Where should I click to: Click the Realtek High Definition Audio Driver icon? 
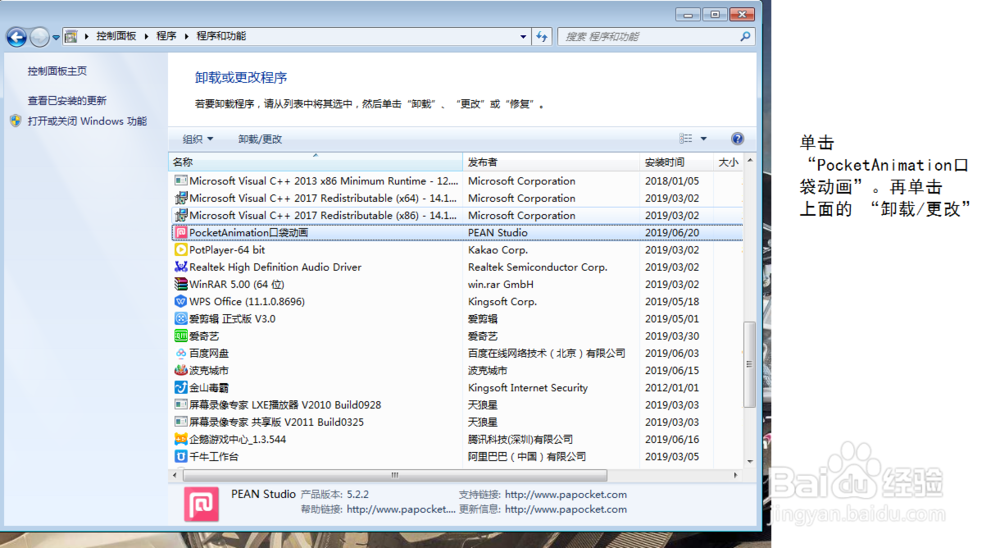[x=181, y=267]
